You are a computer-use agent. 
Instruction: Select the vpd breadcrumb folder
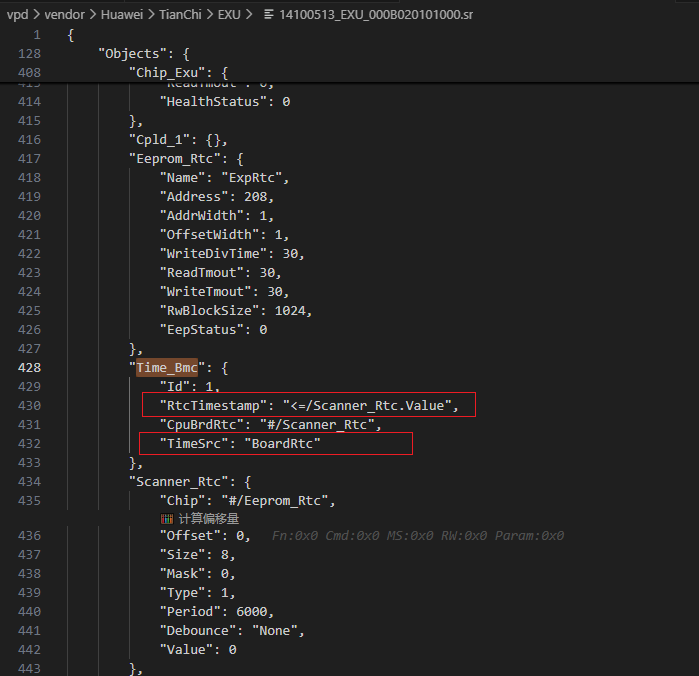pos(17,14)
